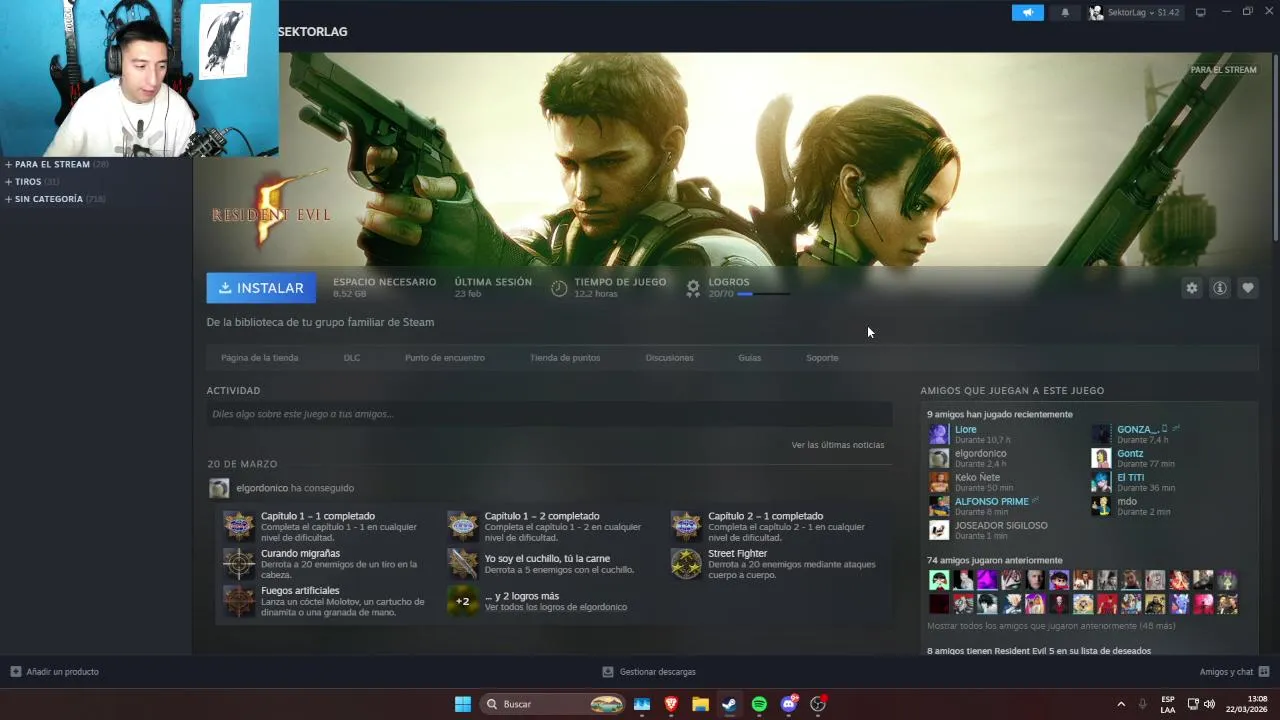Open the DLC tab
Screen dimensions: 1280x720
[x=352, y=358]
